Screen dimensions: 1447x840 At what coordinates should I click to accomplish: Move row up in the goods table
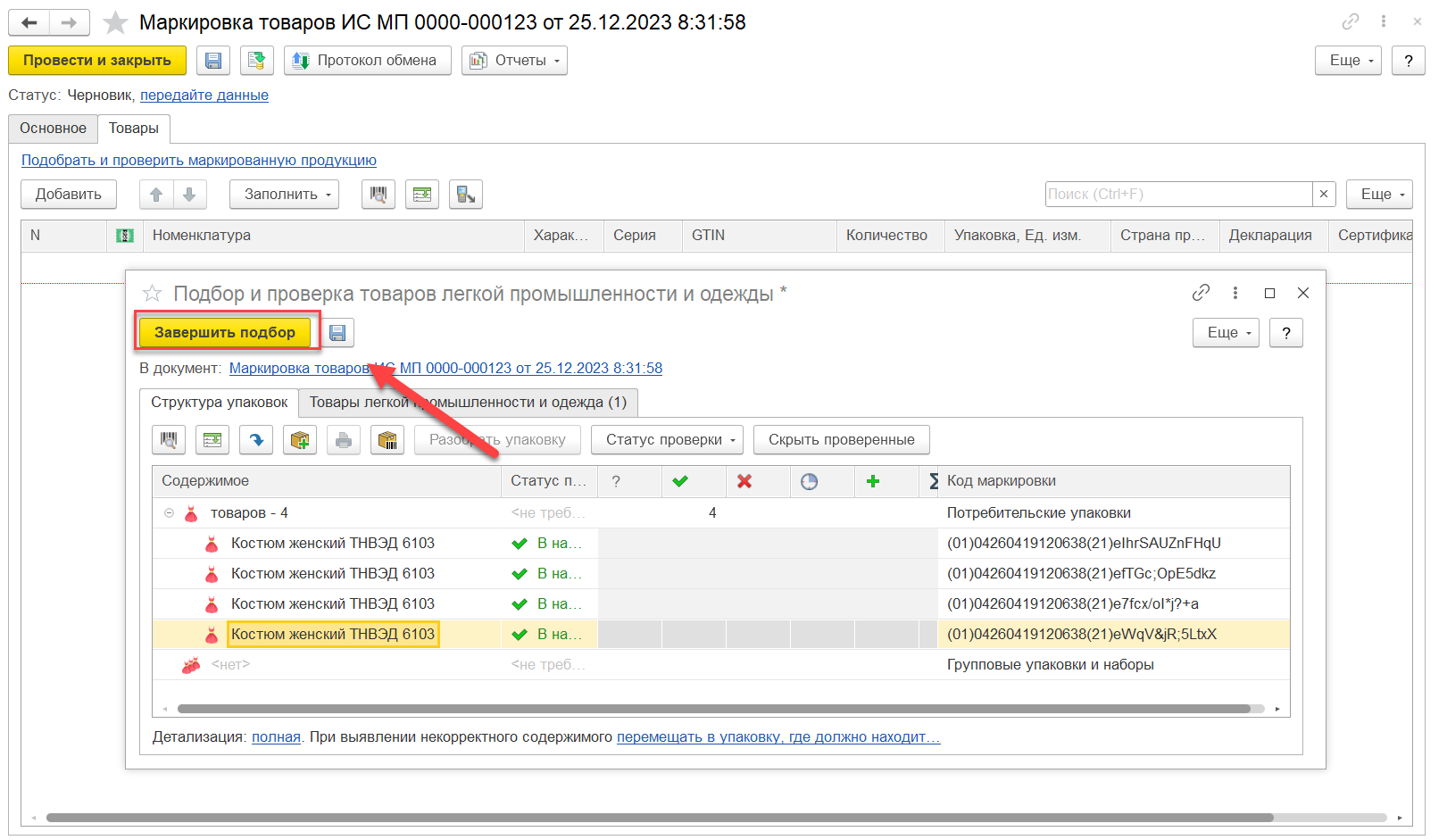pos(156,195)
